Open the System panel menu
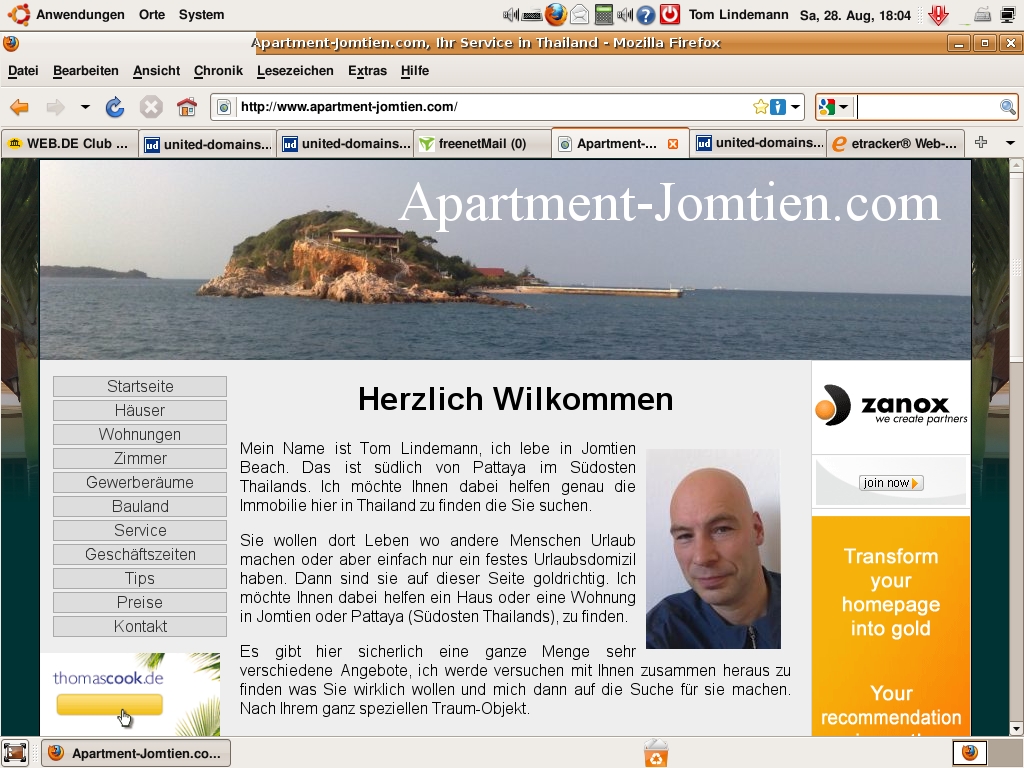The width and height of the screenshot is (1024, 768). click(201, 14)
